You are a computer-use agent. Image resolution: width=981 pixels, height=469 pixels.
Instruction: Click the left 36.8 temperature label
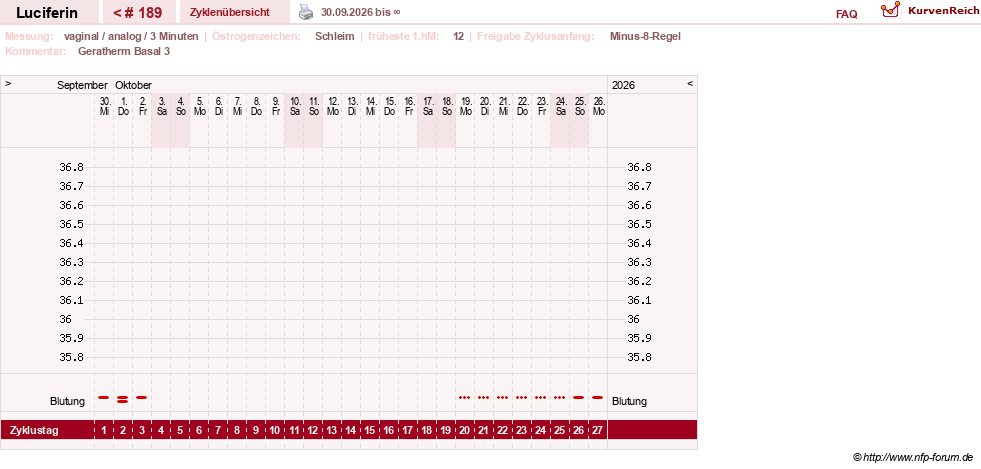71,167
